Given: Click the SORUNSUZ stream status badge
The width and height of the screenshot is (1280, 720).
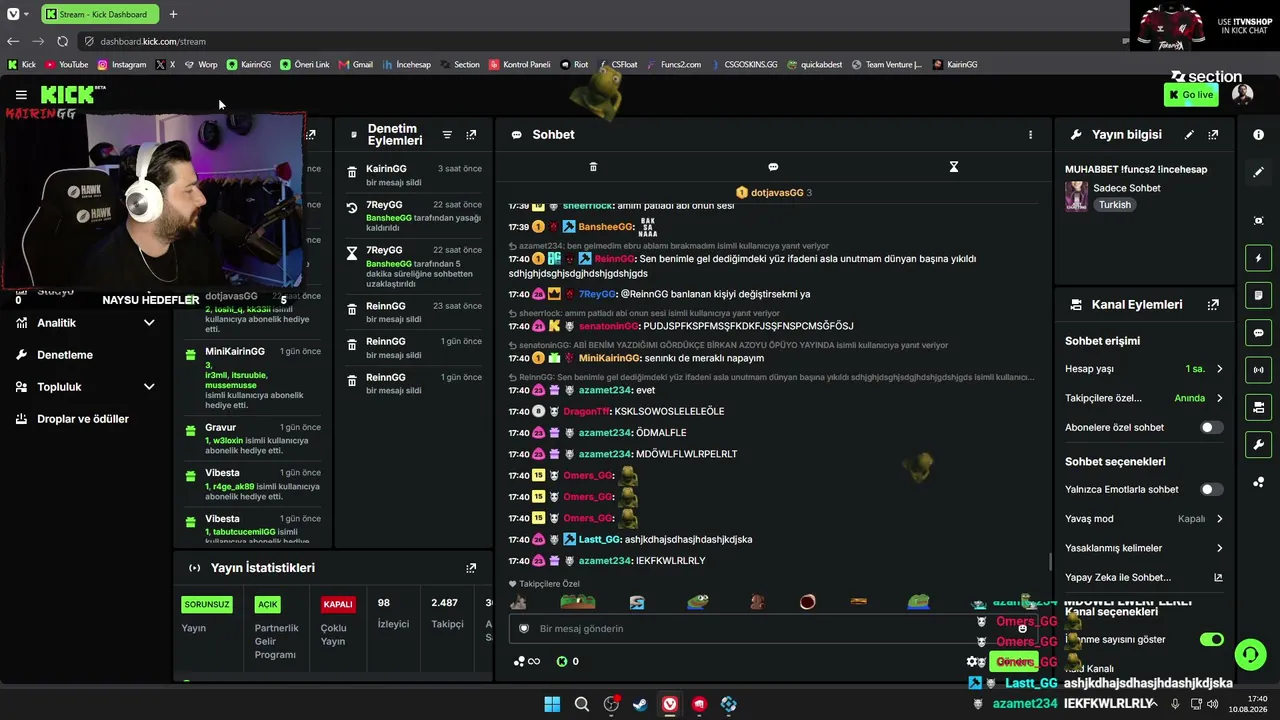Looking at the screenshot, I should [x=207, y=605].
